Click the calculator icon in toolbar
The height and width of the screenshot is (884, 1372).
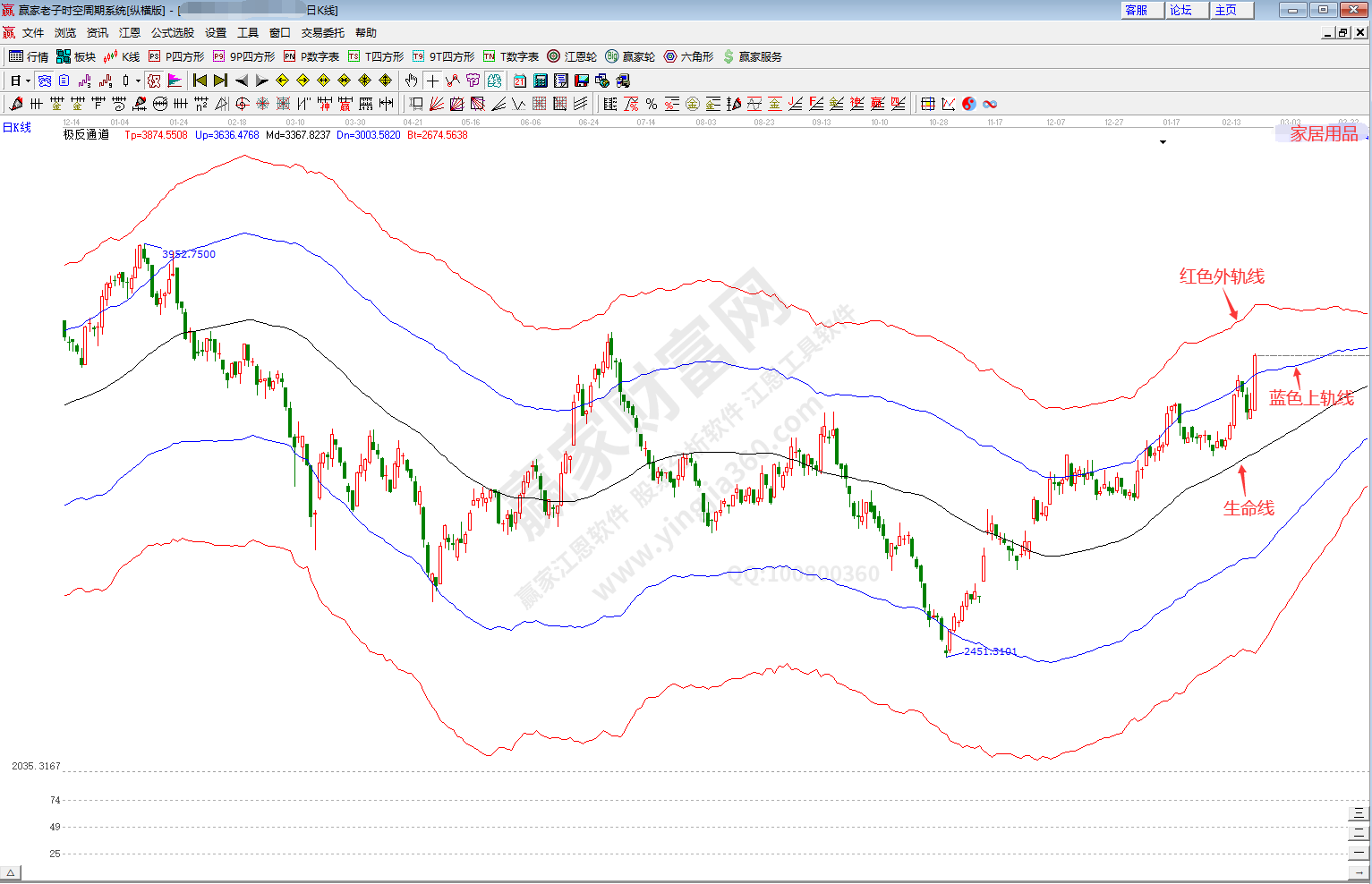pos(541,81)
